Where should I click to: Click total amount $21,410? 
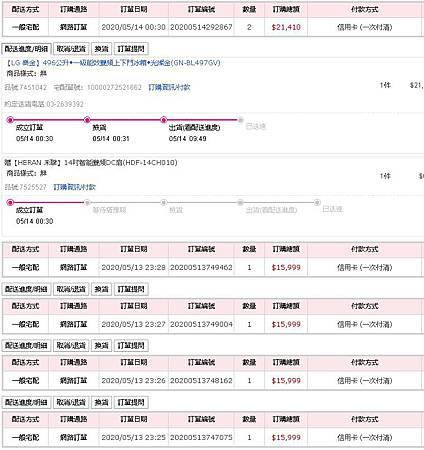click(286, 27)
